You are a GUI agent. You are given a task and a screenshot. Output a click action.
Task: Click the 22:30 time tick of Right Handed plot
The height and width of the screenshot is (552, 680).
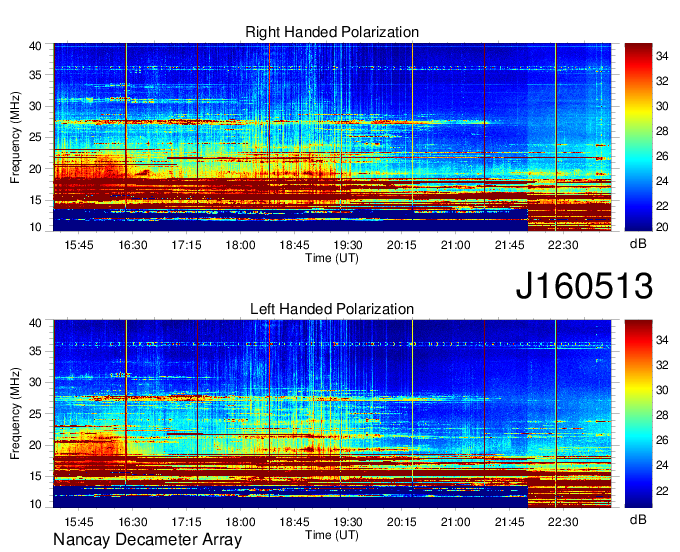click(563, 245)
